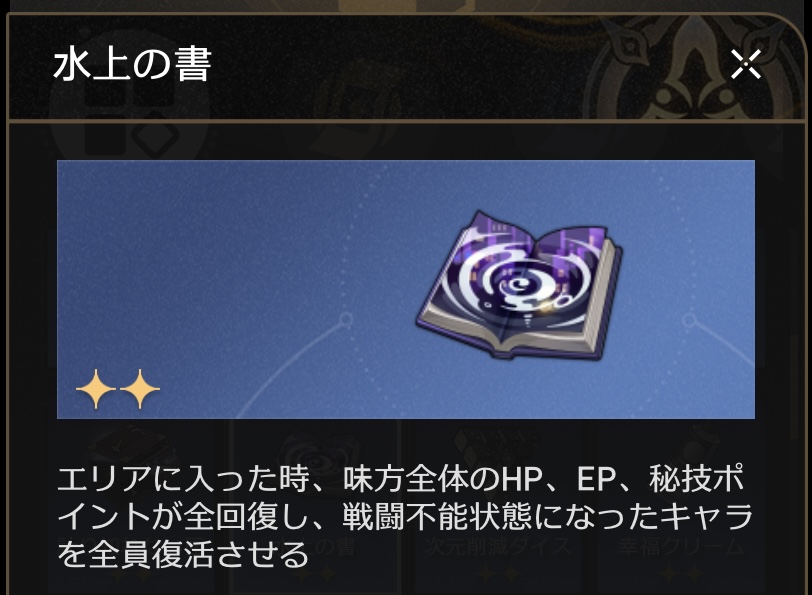812x595 pixels.
Task: Click the second gold rarity star
Action: pos(140,388)
